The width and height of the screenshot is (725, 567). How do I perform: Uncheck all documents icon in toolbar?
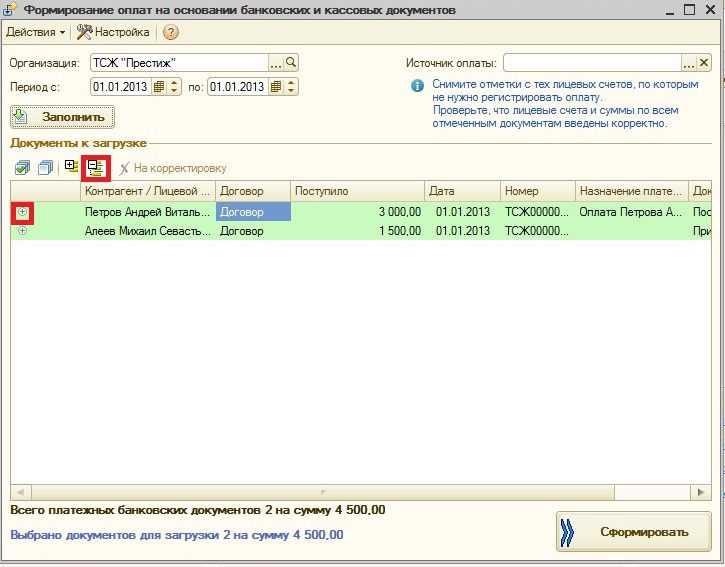pyautogui.click(x=45, y=168)
